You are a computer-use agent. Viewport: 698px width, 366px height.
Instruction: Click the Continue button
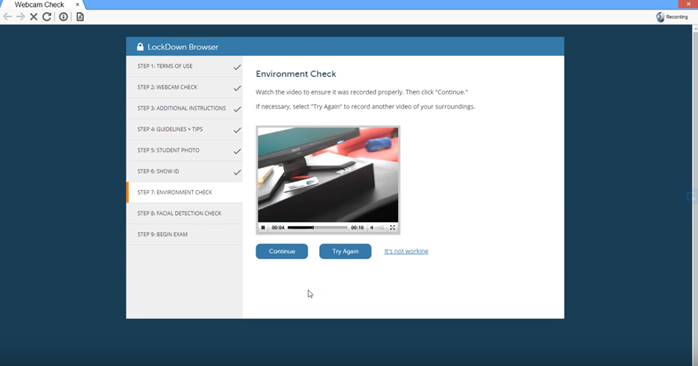pos(282,251)
